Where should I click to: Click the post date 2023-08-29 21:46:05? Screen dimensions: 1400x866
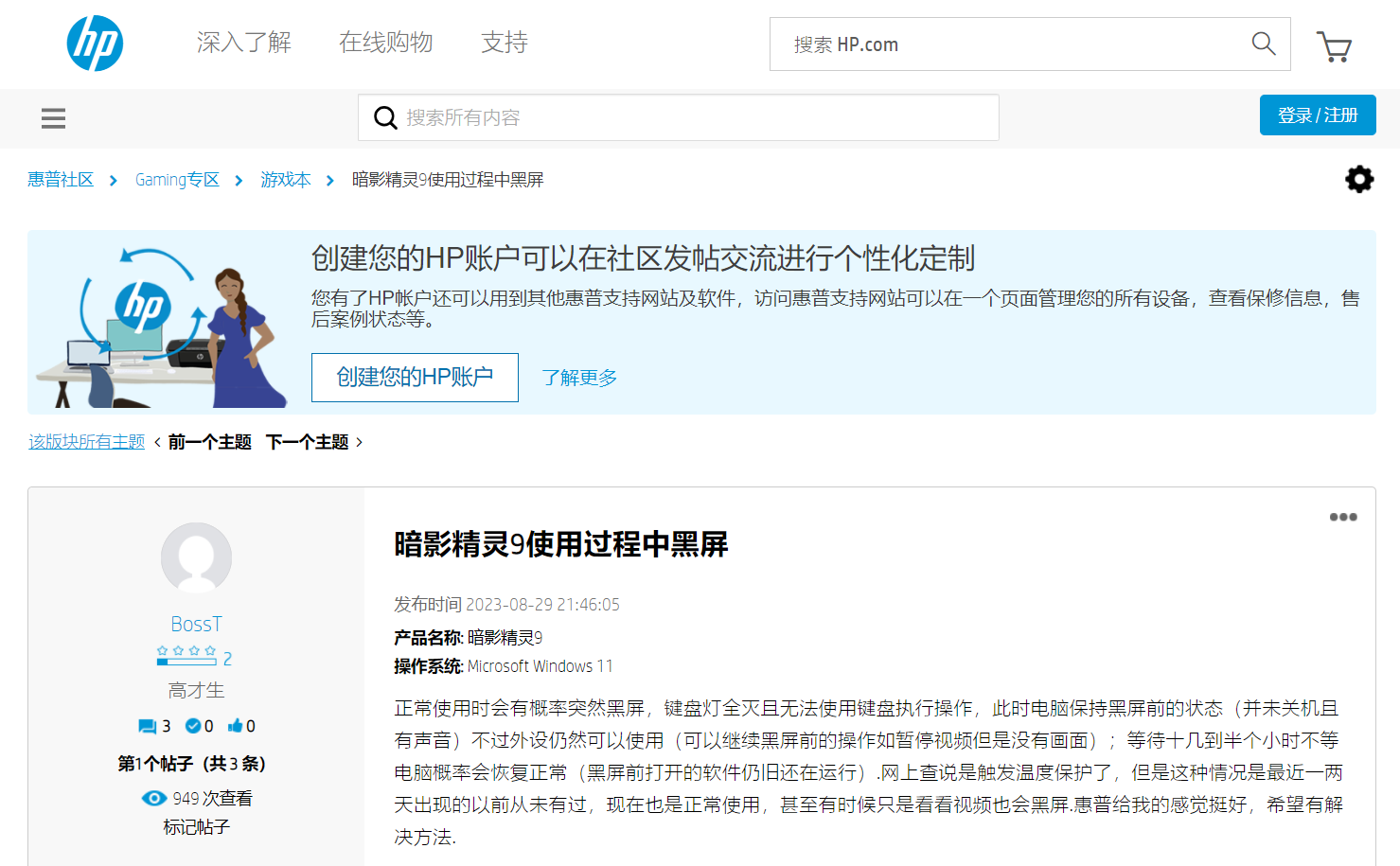coord(543,605)
